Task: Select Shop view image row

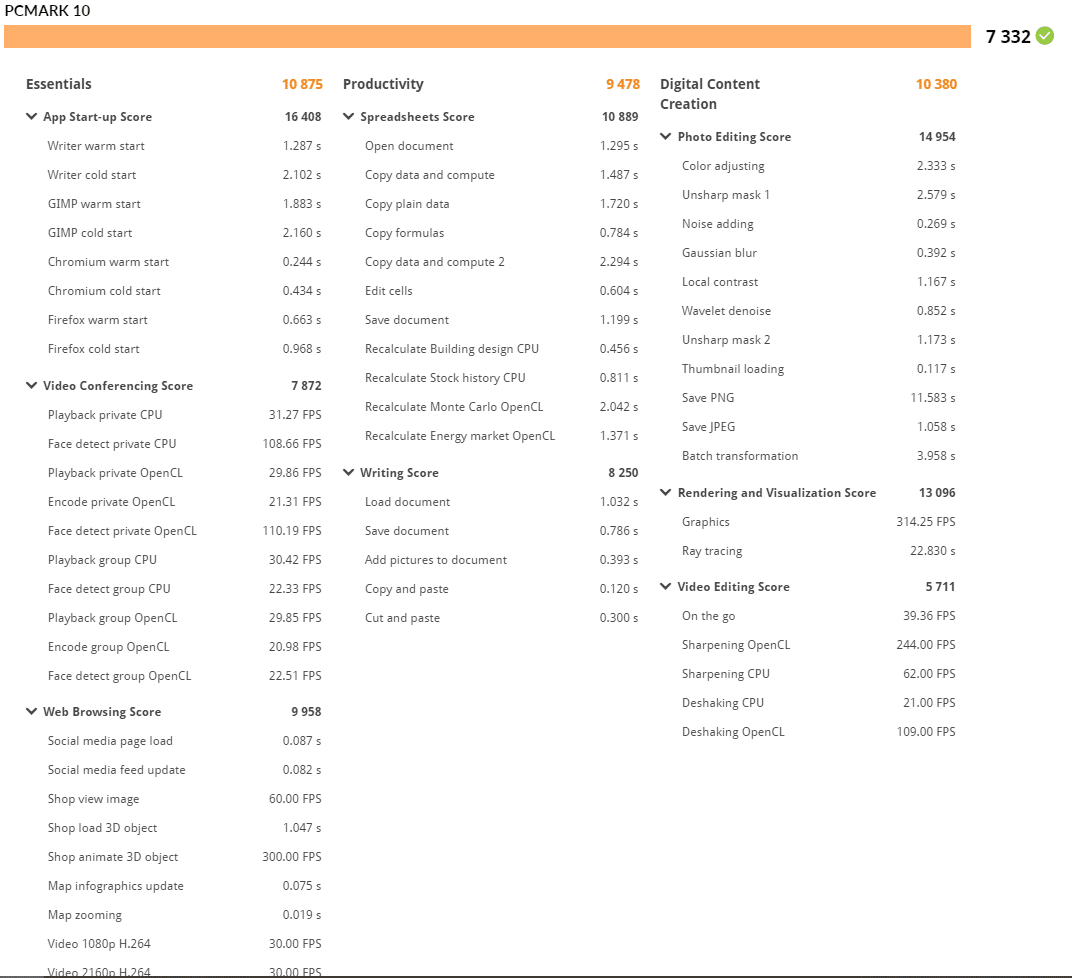Action: click(x=185, y=799)
